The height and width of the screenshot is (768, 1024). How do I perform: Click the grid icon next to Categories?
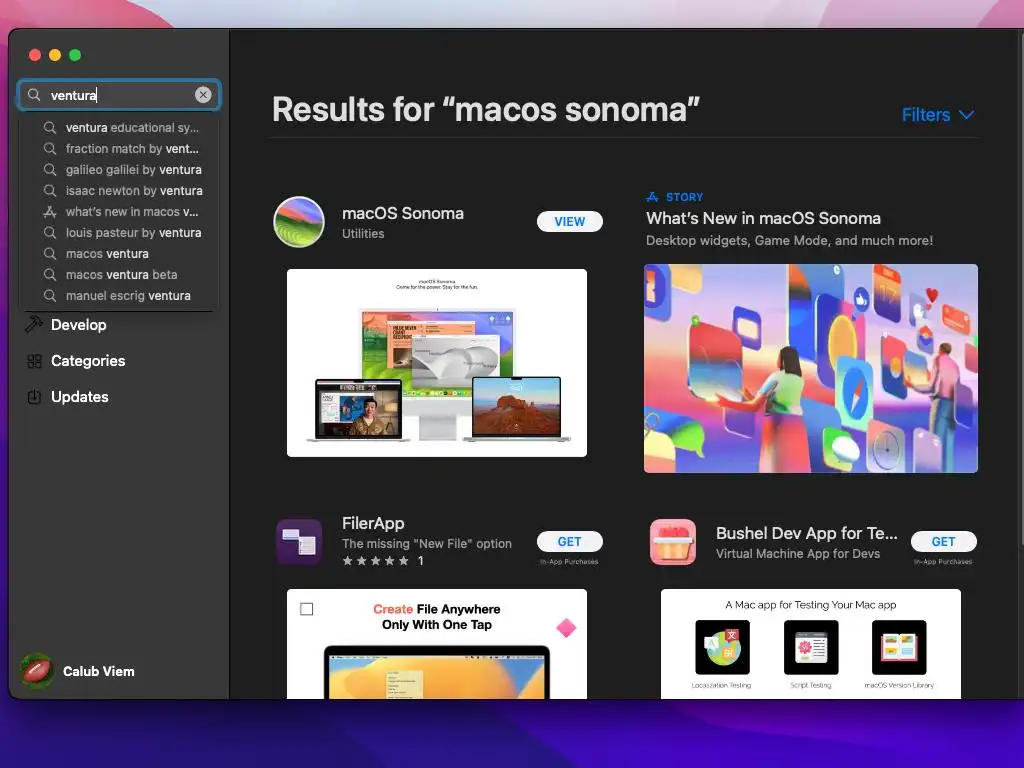click(x=35, y=361)
